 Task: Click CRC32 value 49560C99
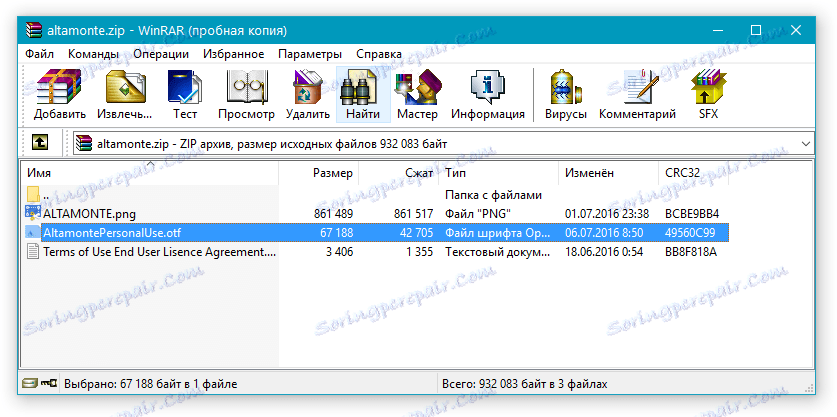(690, 233)
